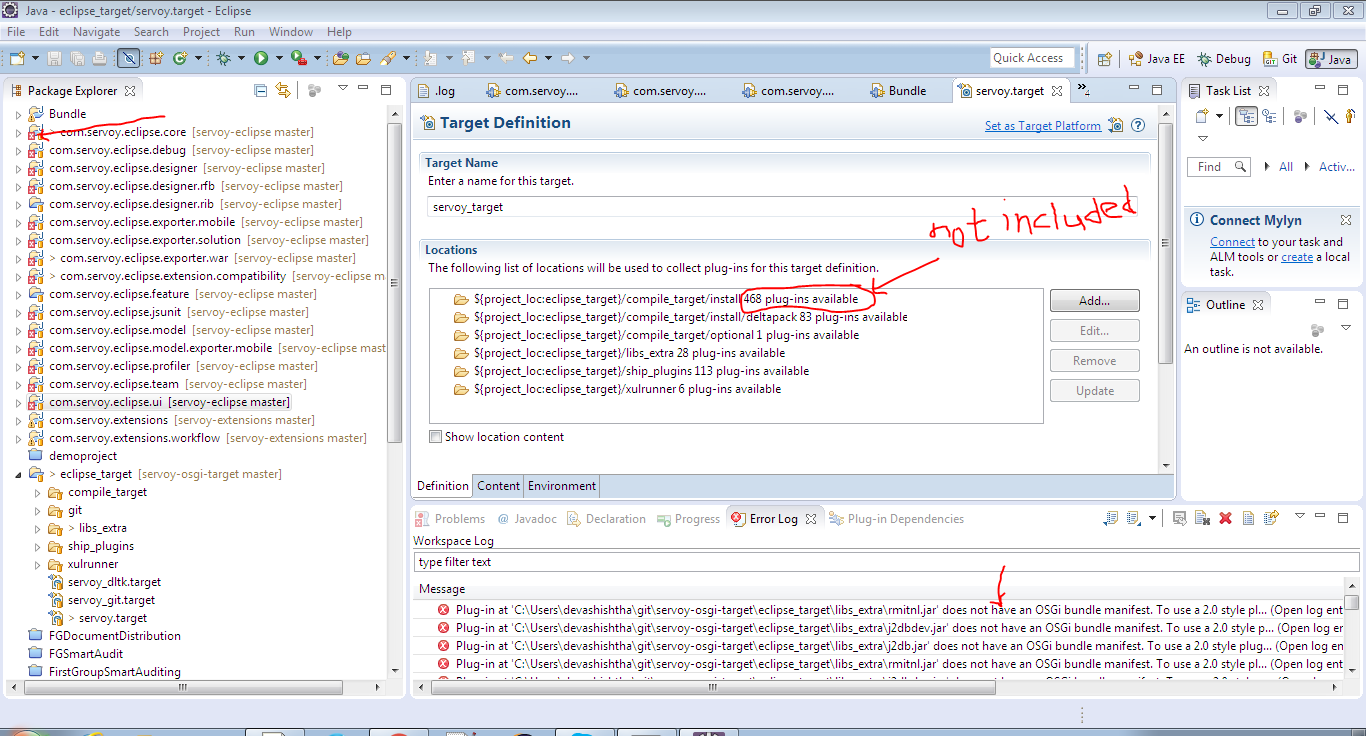Close the Connect Mylyn notification
The height and width of the screenshot is (736, 1366).
click(x=1346, y=220)
